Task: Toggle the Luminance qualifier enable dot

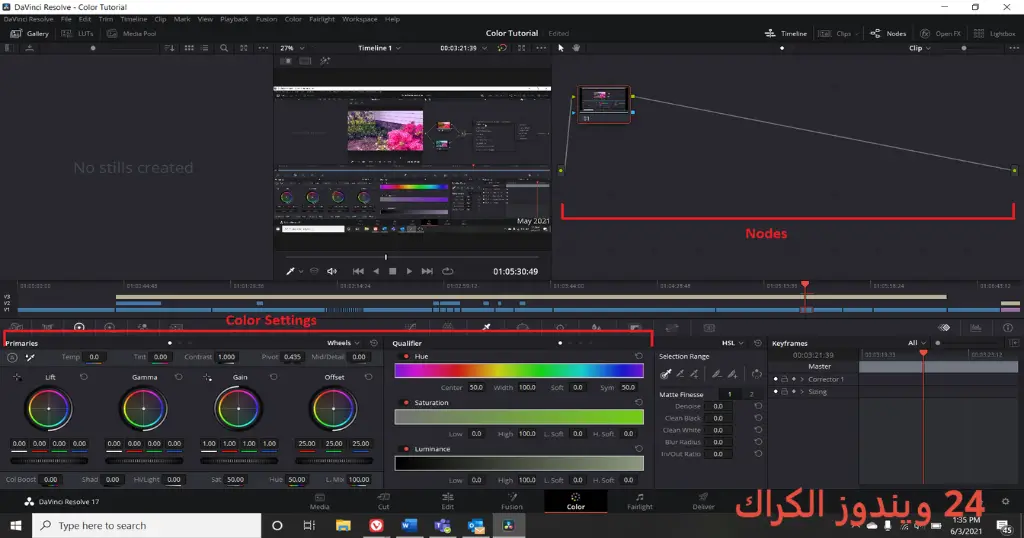Action: [406, 449]
